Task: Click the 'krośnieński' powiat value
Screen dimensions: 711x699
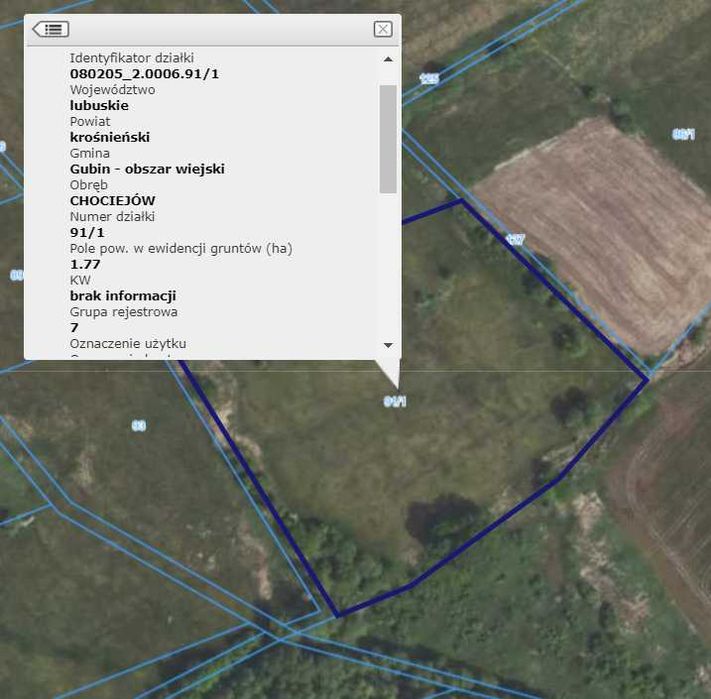Action: point(110,137)
